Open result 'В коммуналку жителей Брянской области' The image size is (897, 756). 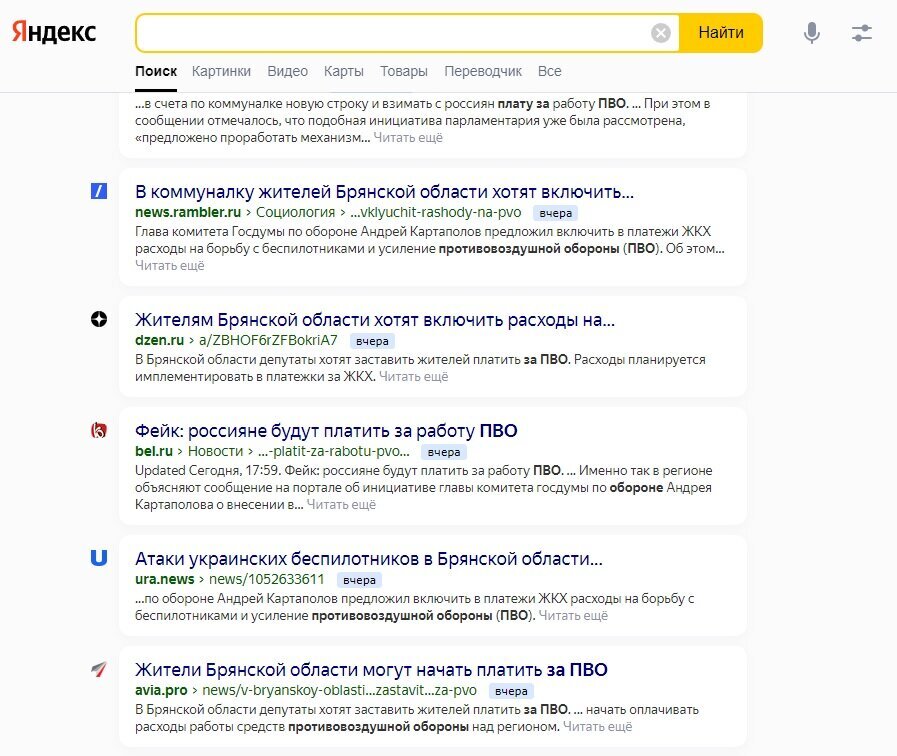click(x=384, y=192)
